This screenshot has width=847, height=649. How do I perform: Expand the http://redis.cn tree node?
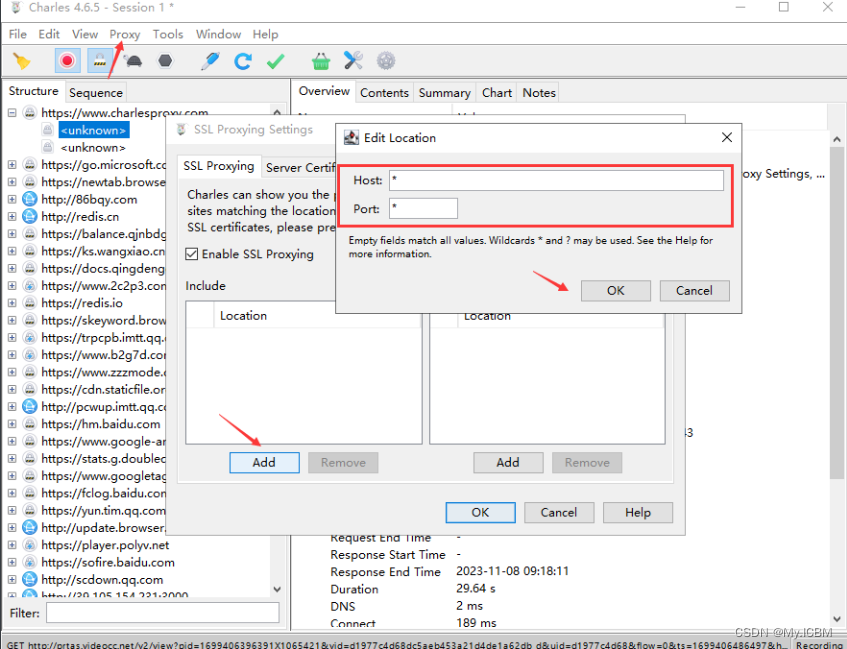coord(12,217)
